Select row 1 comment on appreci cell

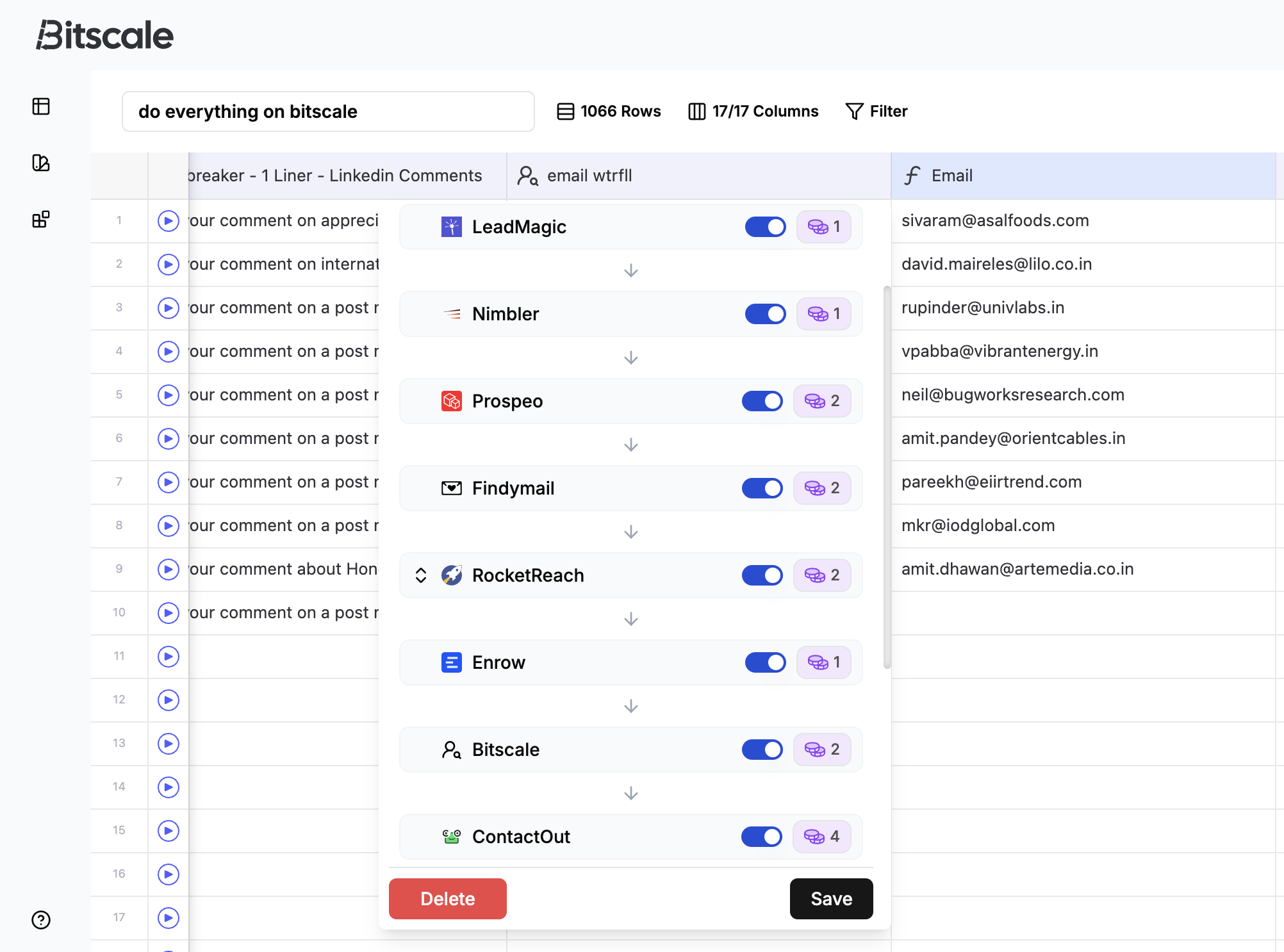tap(283, 220)
